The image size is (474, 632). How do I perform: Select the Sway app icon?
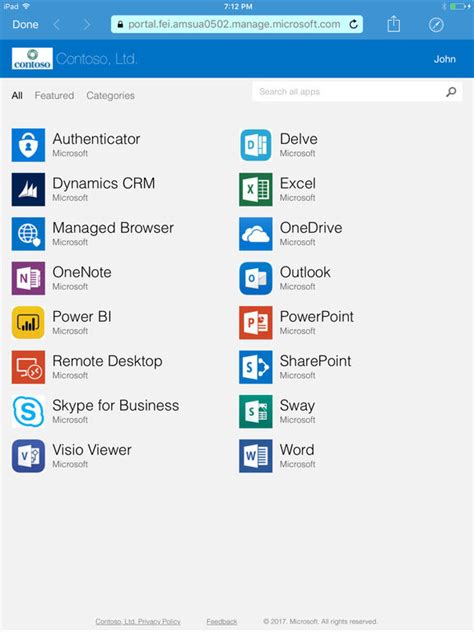256,411
